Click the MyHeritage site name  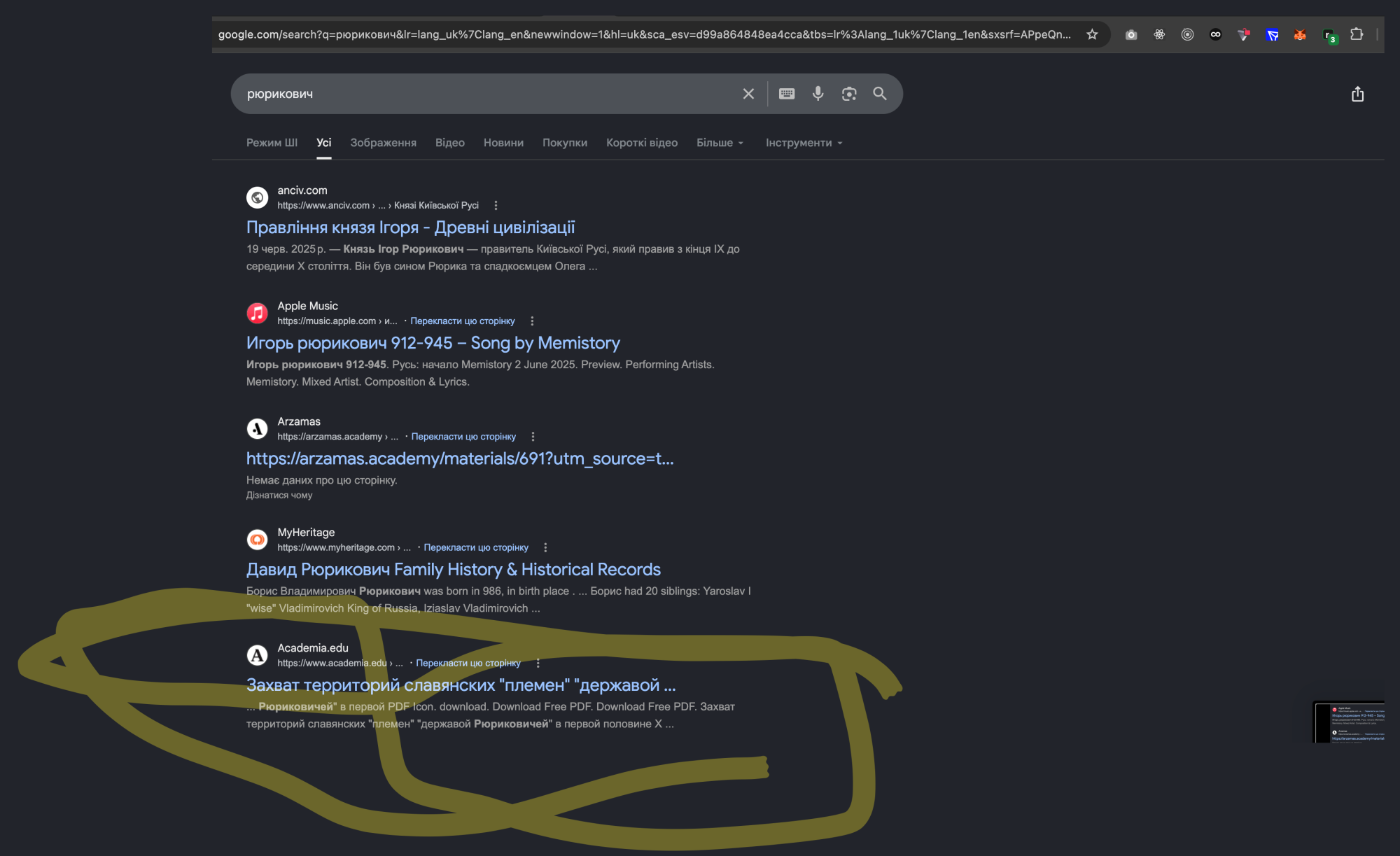tap(306, 533)
